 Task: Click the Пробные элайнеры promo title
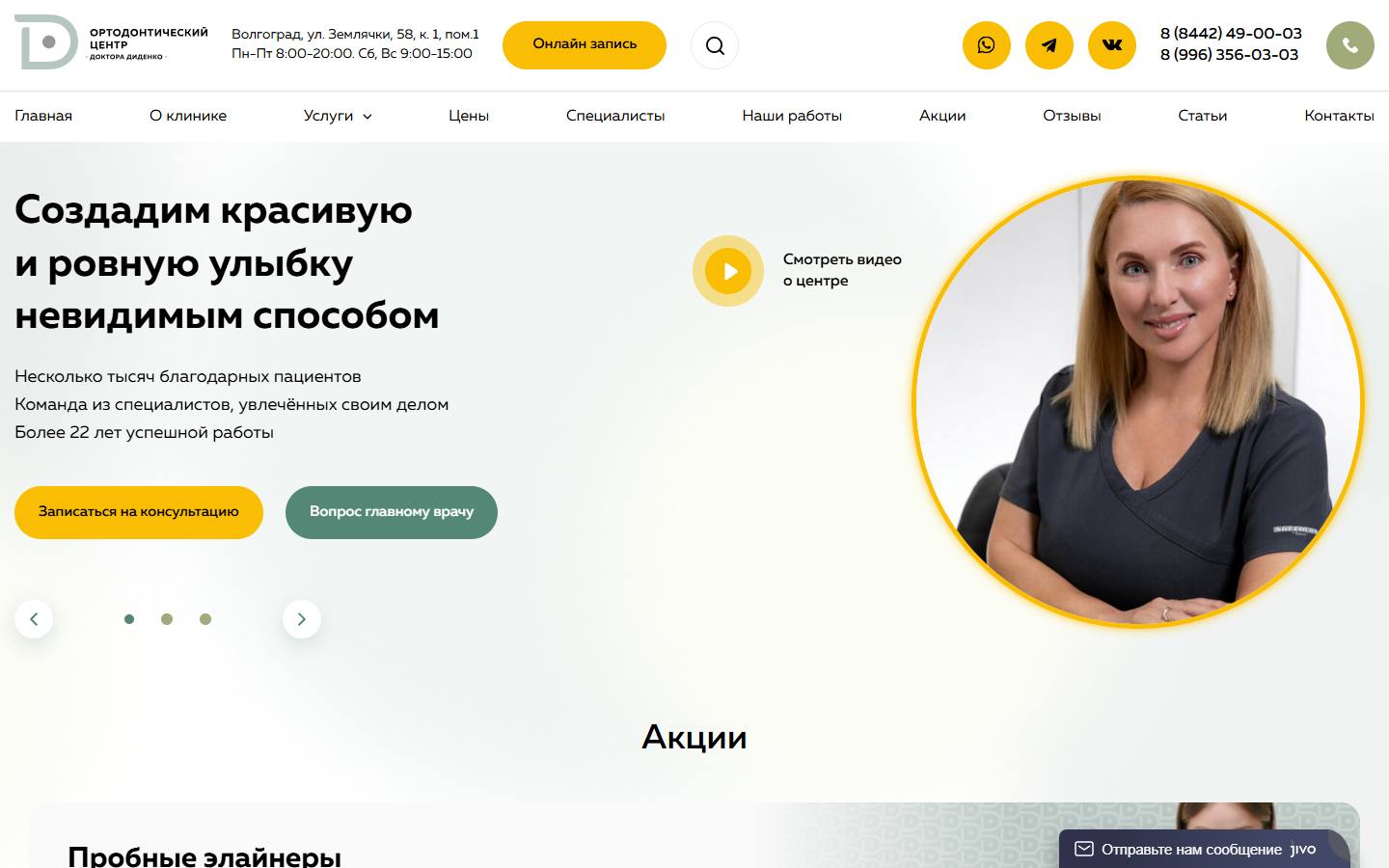click(x=204, y=855)
